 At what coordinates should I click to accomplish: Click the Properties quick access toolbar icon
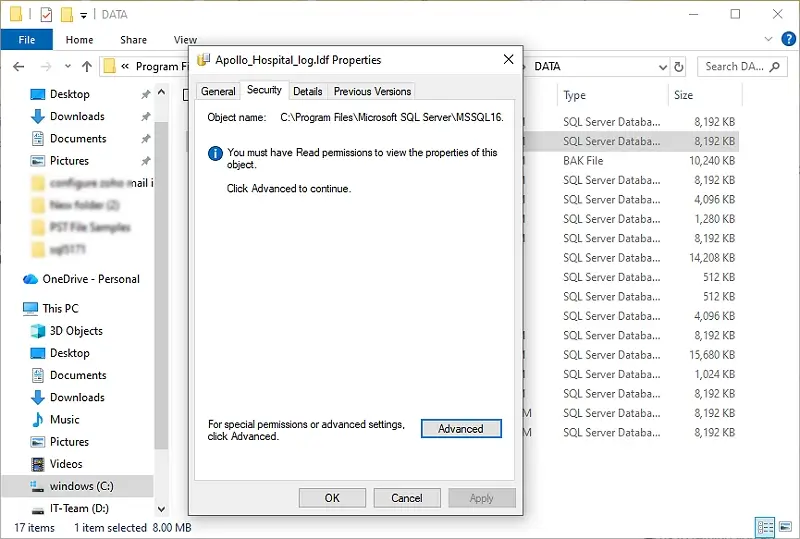point(46,14)
